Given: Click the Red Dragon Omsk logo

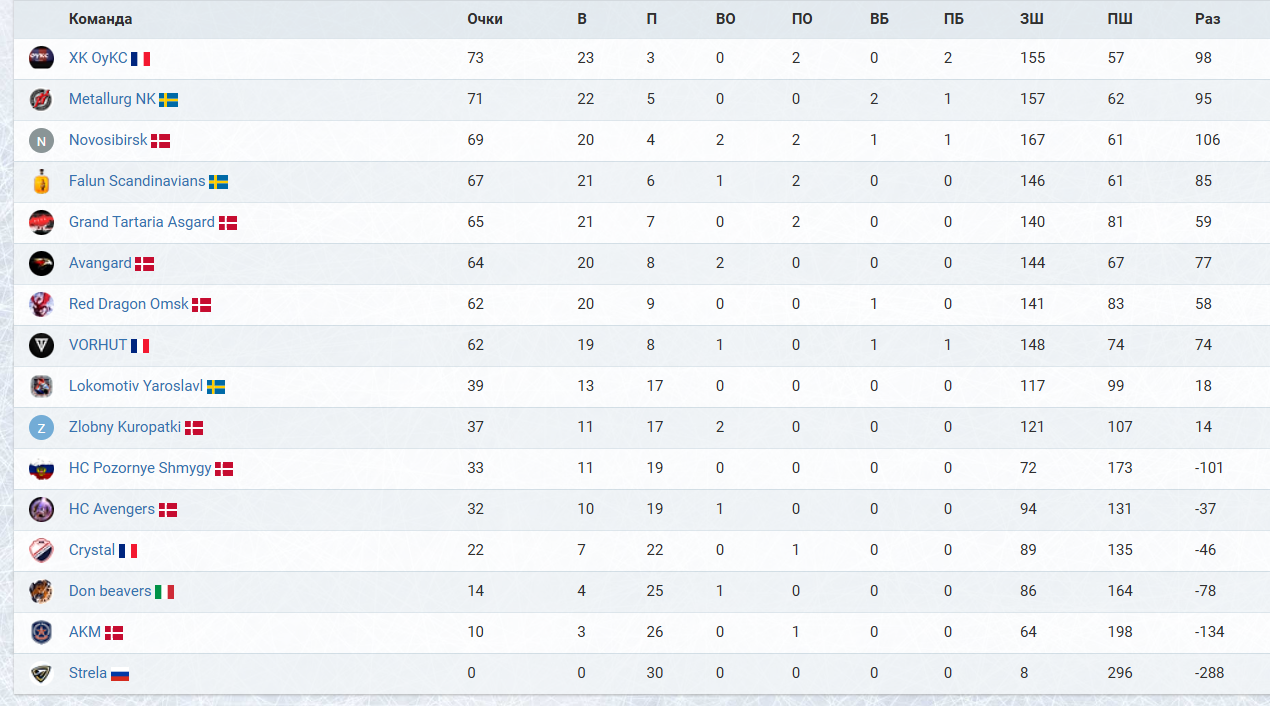Looking at the screenshot, I should 41,304.
